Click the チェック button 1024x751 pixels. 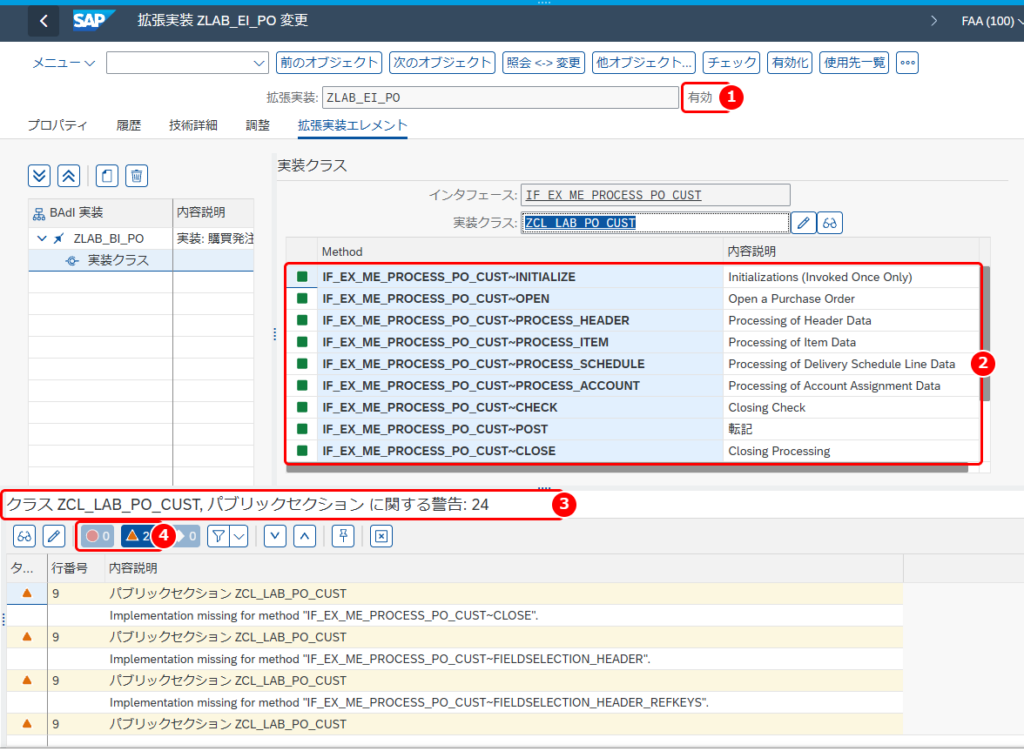(731, 63)
